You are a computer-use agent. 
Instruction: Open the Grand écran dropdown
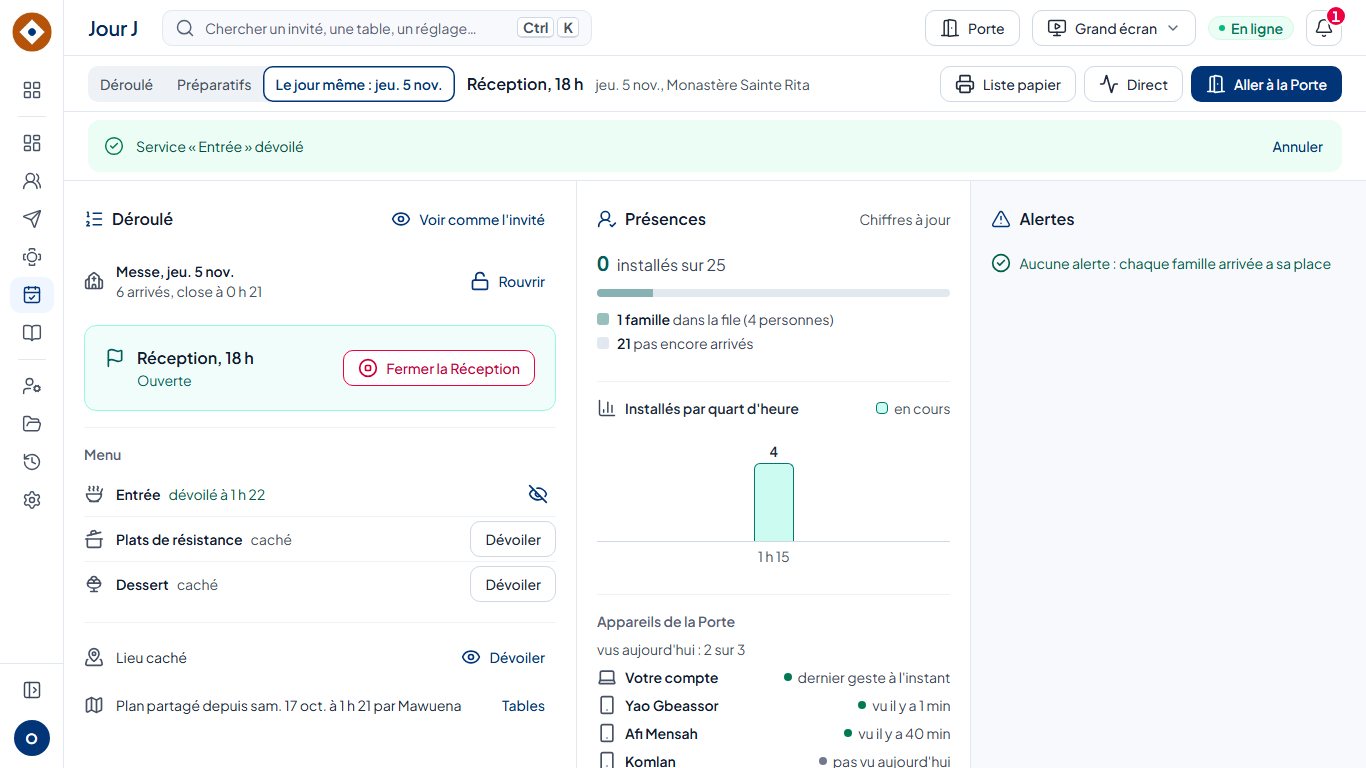click(x=1114, y=28)
